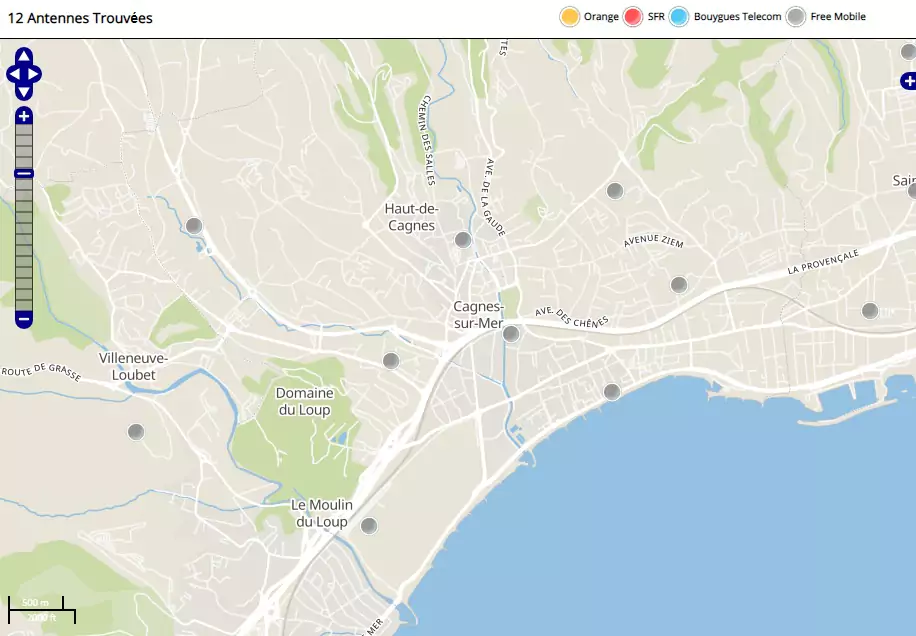Screen dimensions: 916x636
Task: Select the antenna marker near Haut-de-Cagnes
Action: 462,240
